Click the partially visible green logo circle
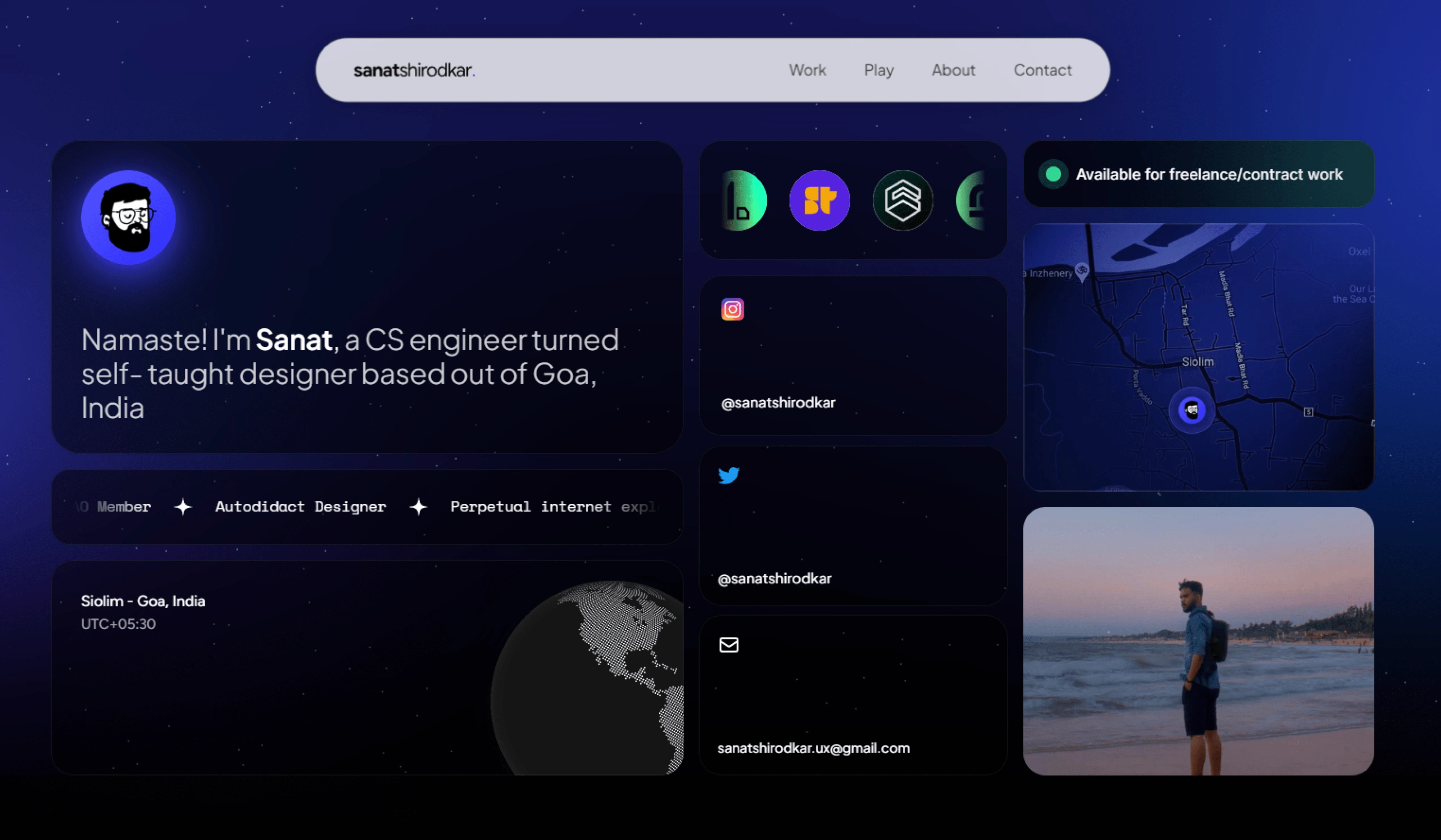 [970, 201]
